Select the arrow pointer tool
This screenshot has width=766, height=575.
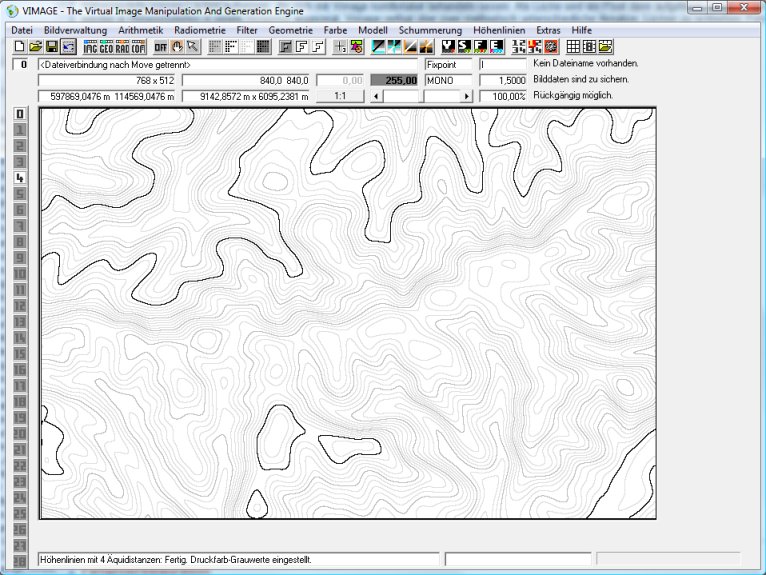(x=192, y=47)
